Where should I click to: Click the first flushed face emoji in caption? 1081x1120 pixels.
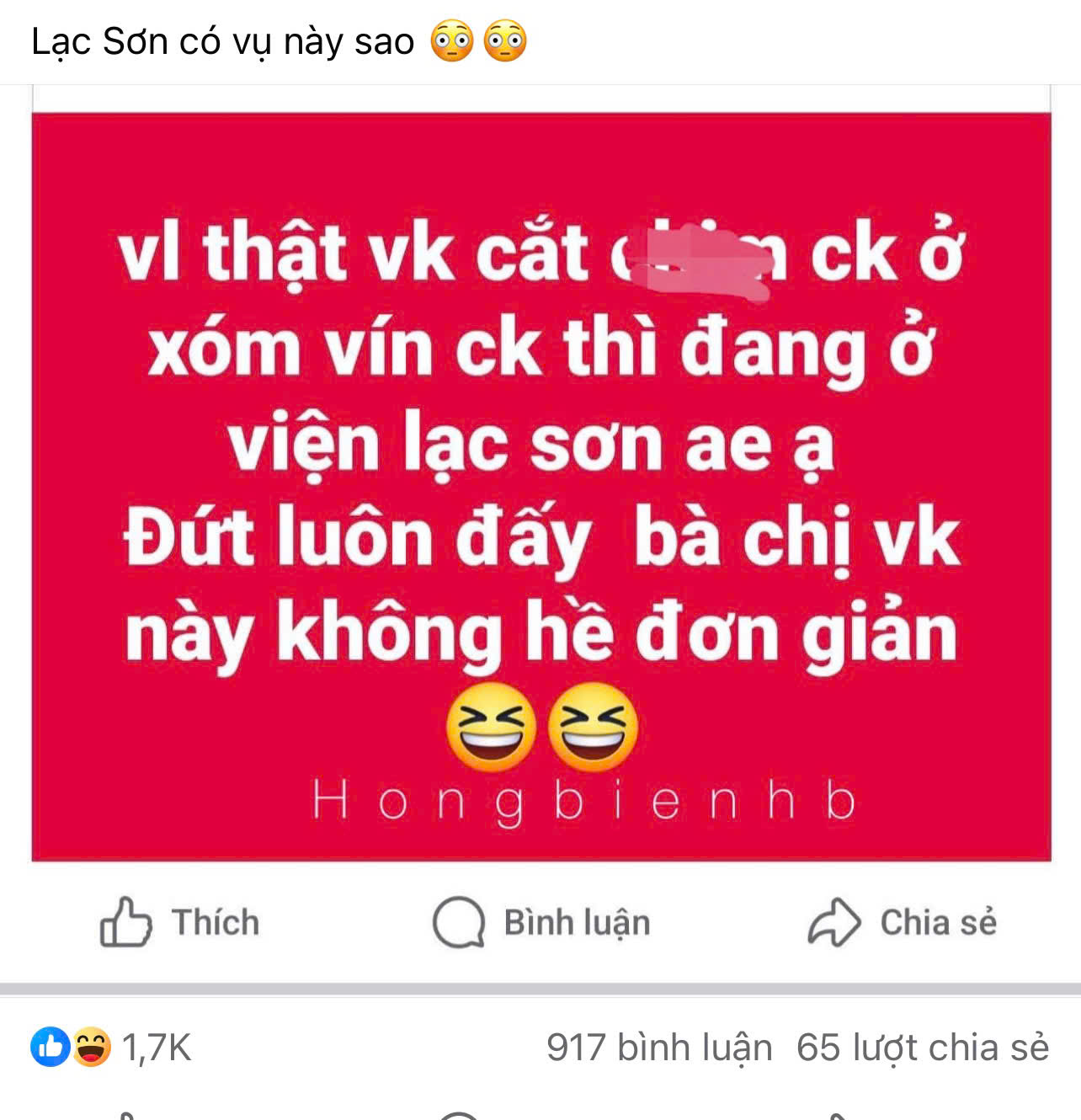coord(452,41)
